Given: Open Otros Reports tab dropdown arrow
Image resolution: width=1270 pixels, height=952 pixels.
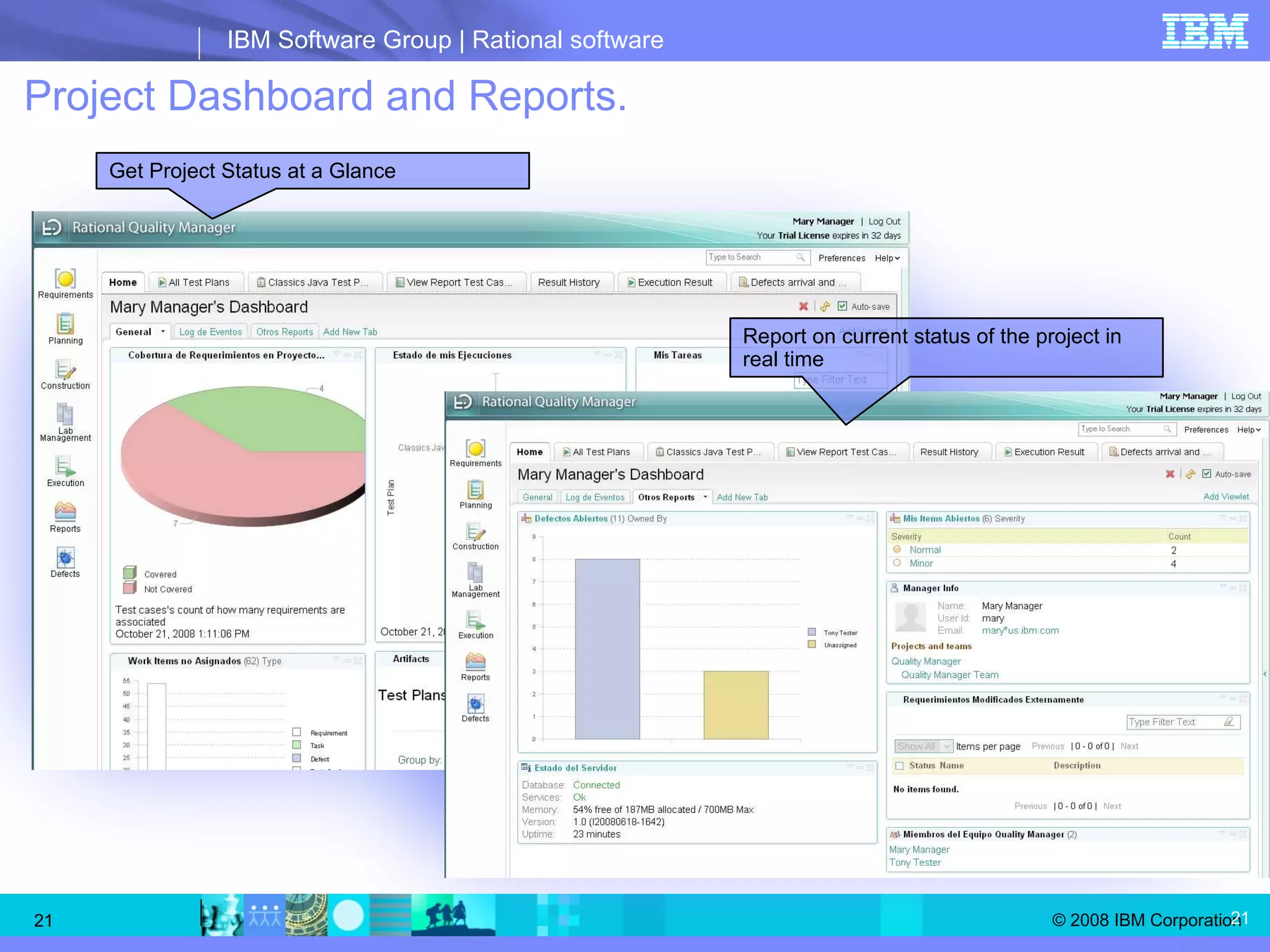Looking at the screenshot, I should tap(705, 497).
